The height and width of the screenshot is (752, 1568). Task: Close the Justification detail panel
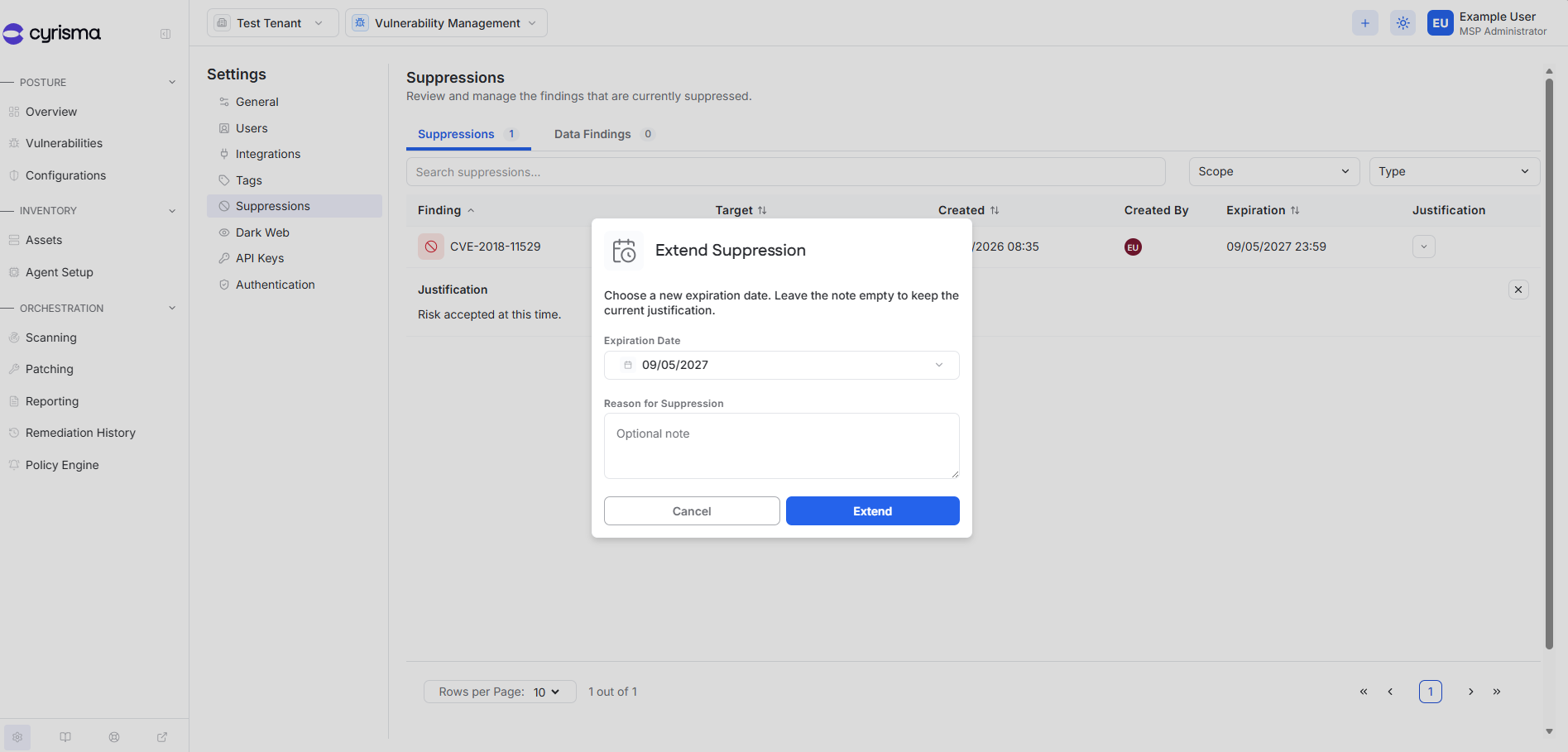1518,290
